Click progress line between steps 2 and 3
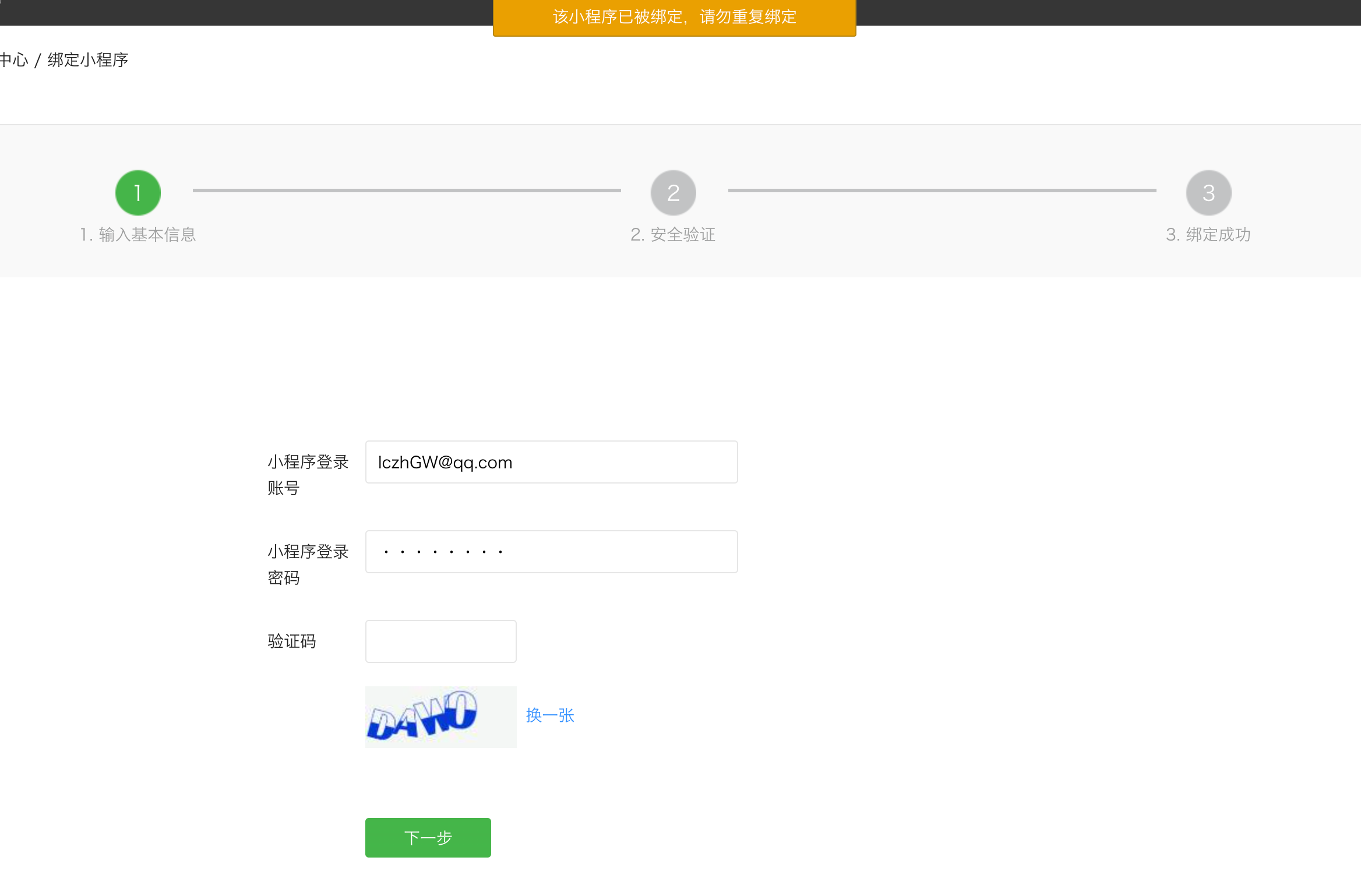Viewport: 1361px width, 896px height. (x=942, y=191)
